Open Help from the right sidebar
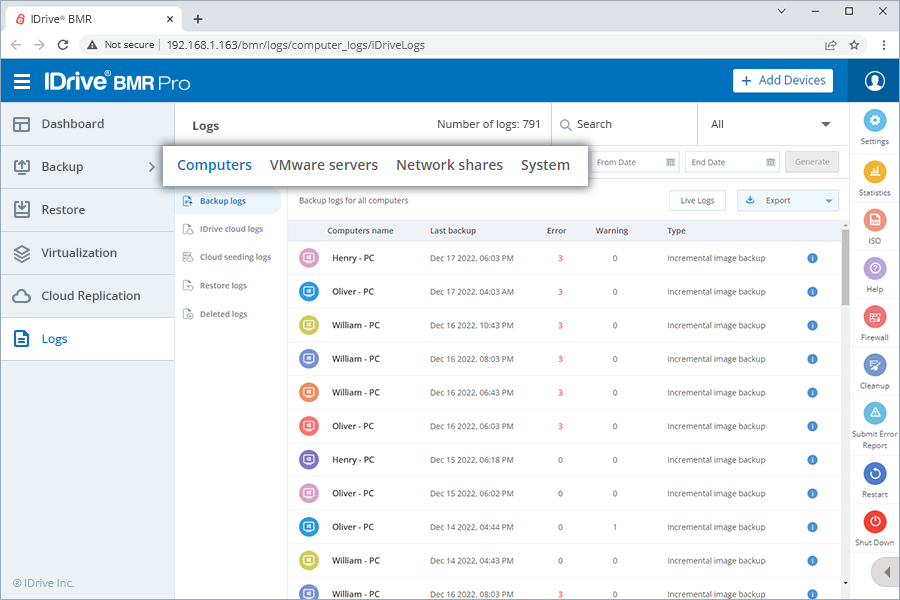Screen dimensions: 900x600 coord(874,270)
